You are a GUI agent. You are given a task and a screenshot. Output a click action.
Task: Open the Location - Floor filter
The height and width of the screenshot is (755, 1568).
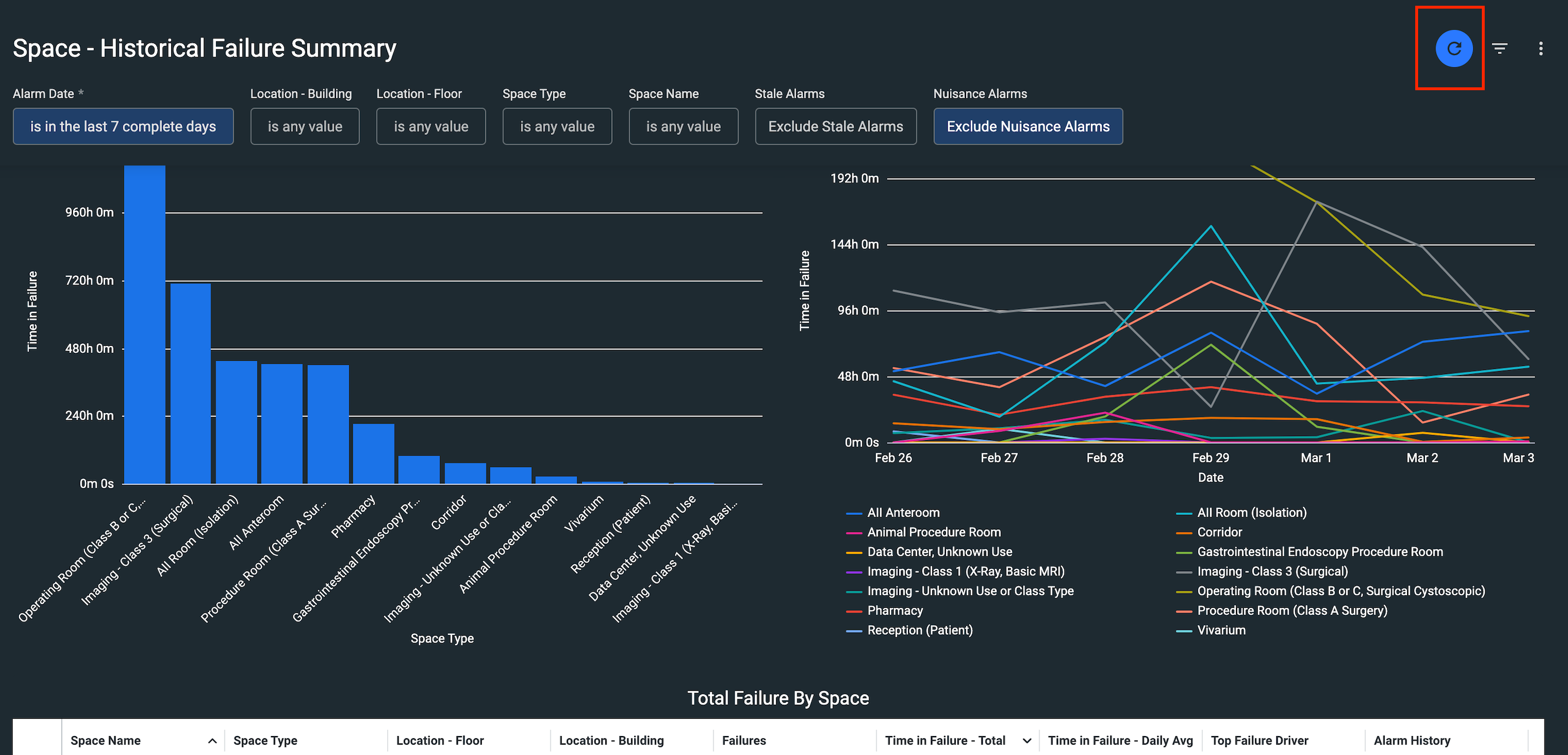(430, 126)
